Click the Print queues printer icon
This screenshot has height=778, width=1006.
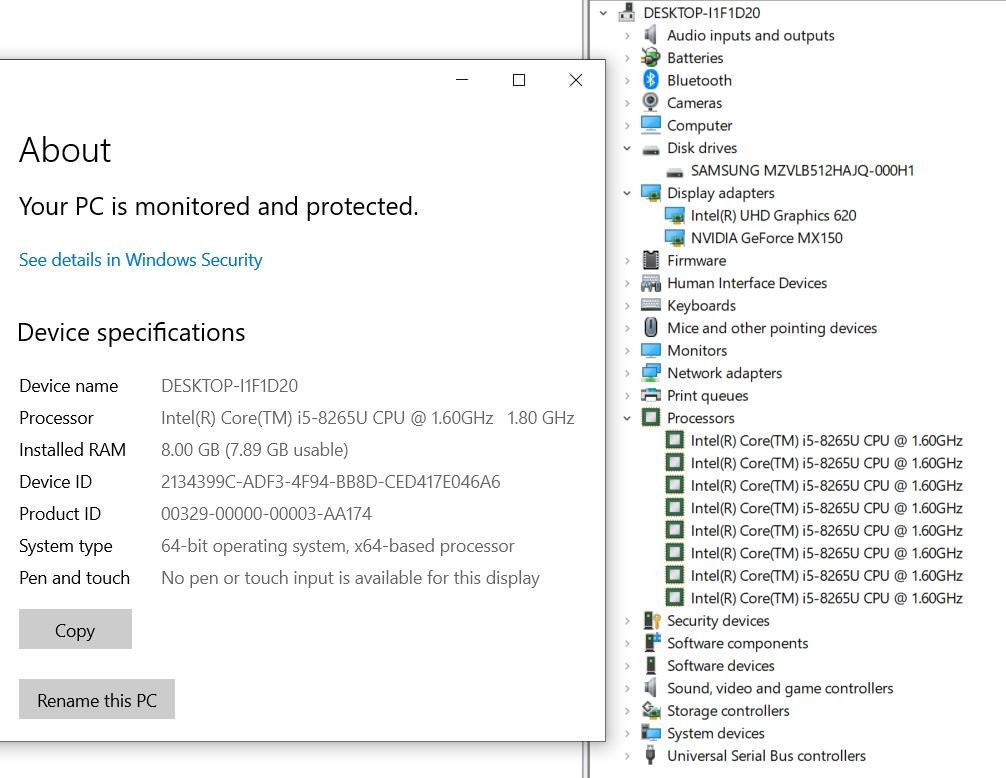tap(651, 394)
